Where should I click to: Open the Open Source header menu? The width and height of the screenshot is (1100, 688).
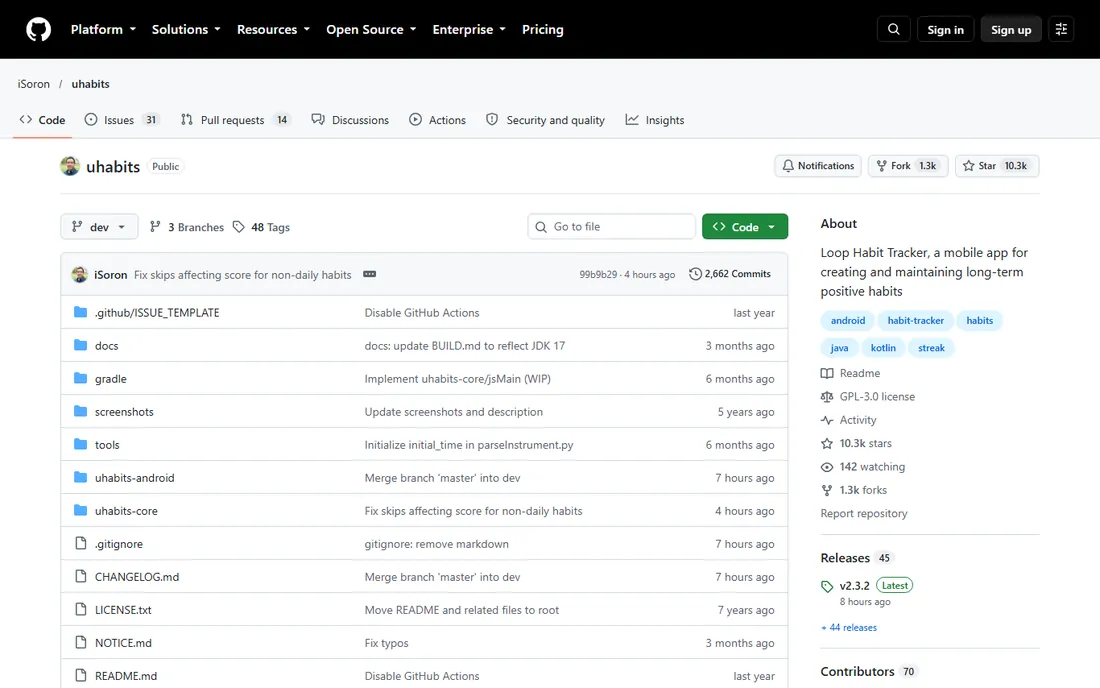click(x=371, y=29)
